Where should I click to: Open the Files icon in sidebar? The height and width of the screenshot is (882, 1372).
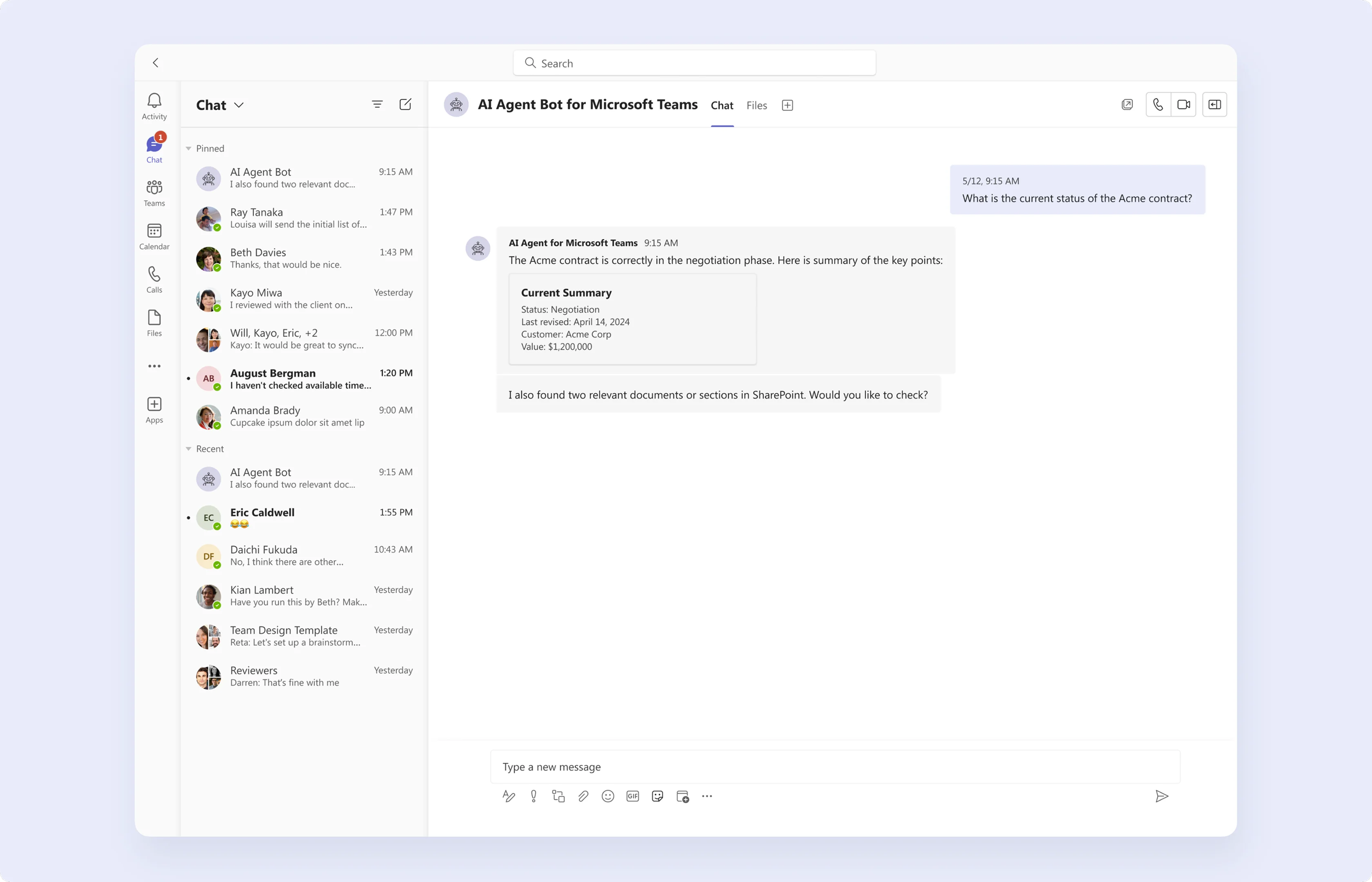(x=154, y=323)
